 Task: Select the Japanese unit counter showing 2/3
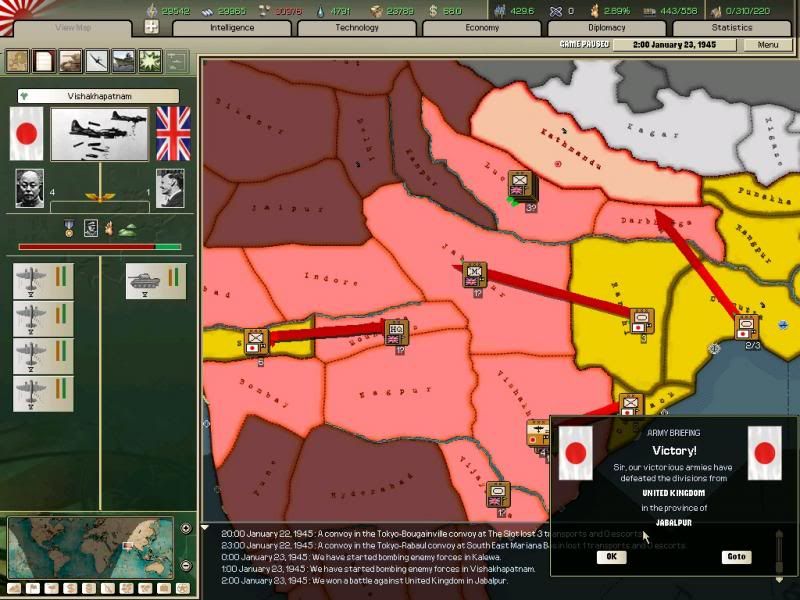[746, 328]
